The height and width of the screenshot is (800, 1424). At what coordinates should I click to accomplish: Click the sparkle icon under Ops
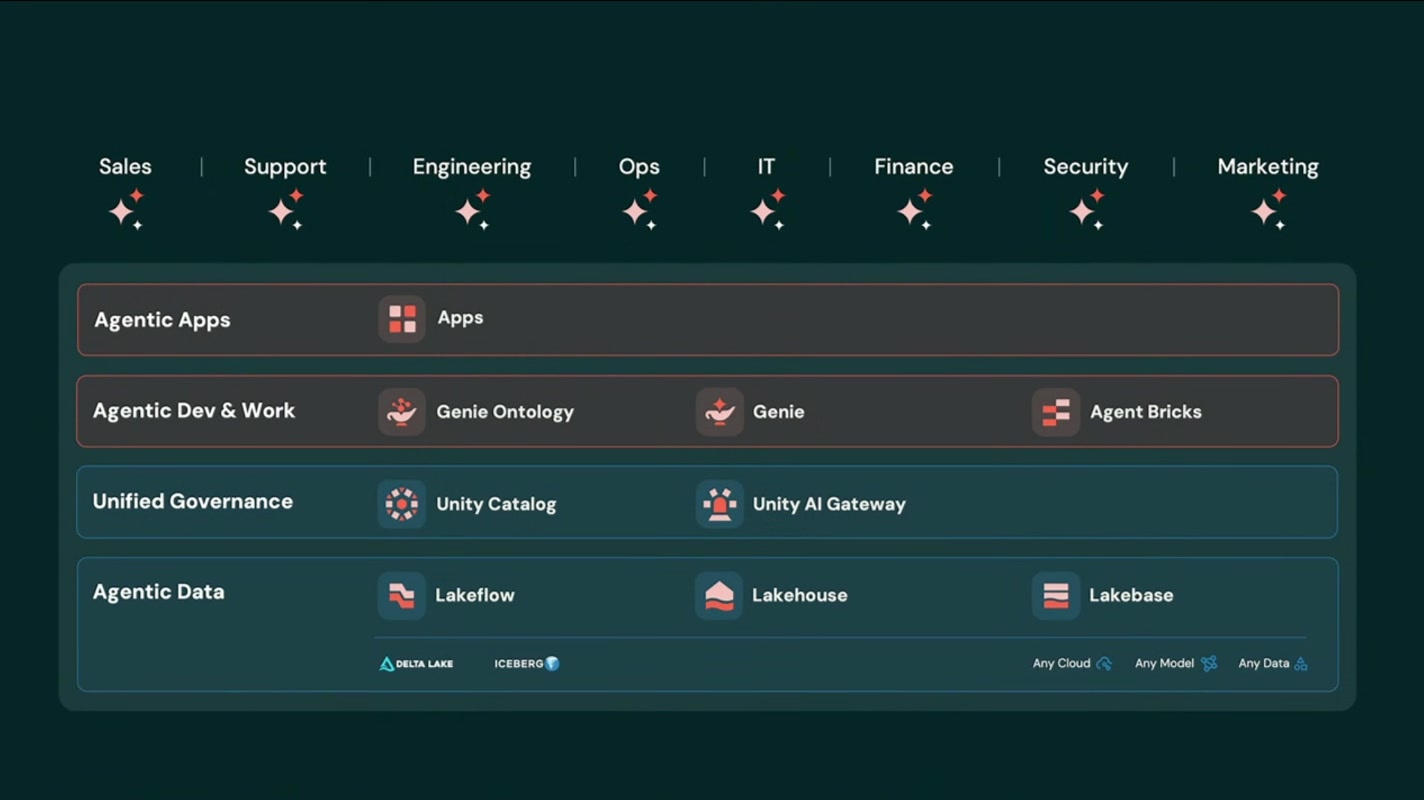pos(640,209)
